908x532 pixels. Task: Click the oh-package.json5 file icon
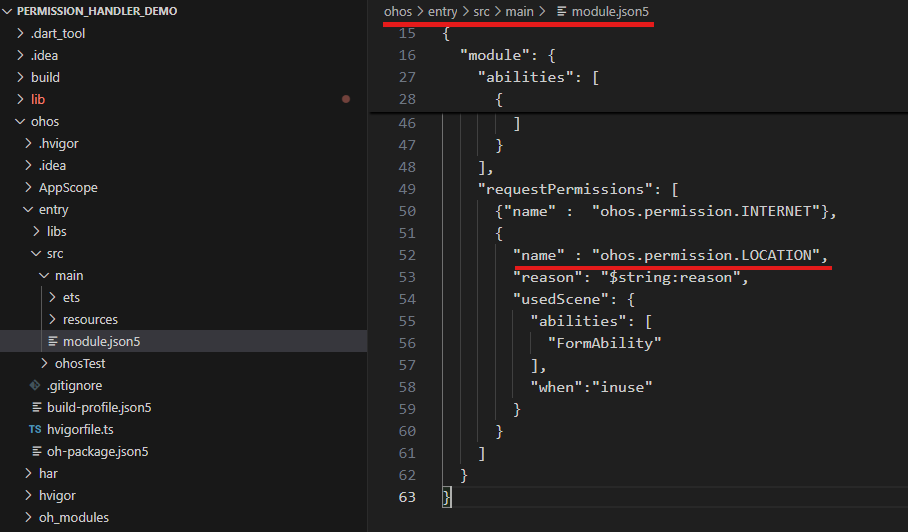pyautogui.click(x=36, y=452)
